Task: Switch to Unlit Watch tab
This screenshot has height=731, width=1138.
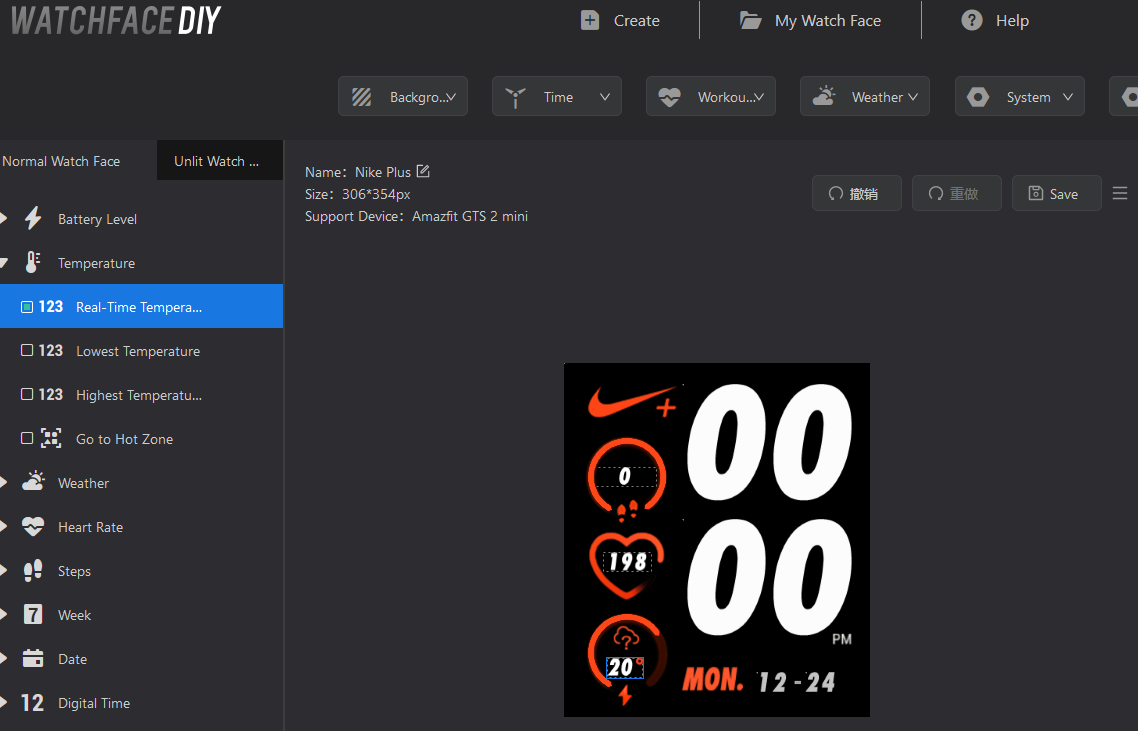Action: pyautogui.click(x=219, y=160)
